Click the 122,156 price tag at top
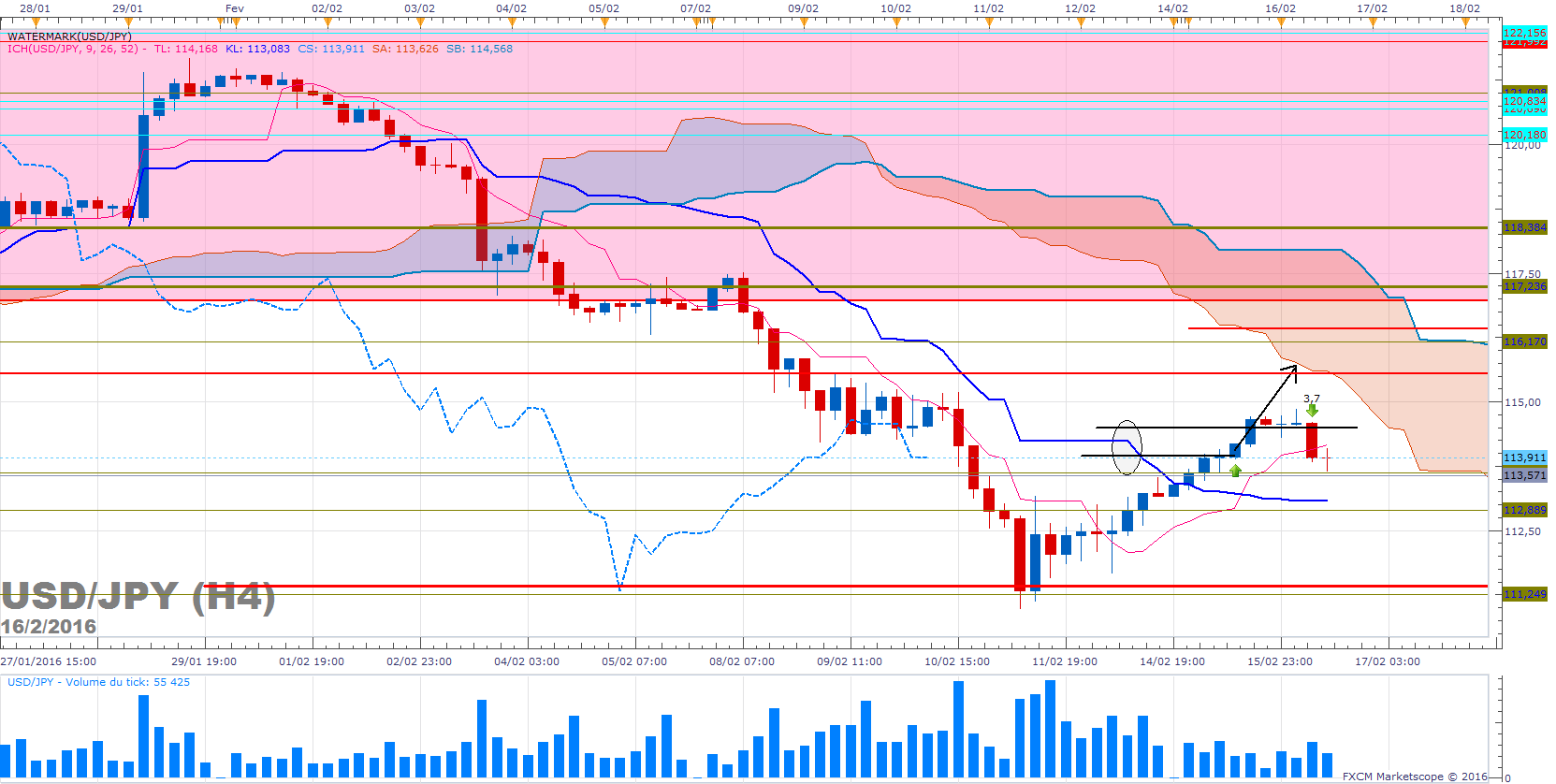Image resolution: width=1556 pixels, height=784 pixels. [1524, 33]
